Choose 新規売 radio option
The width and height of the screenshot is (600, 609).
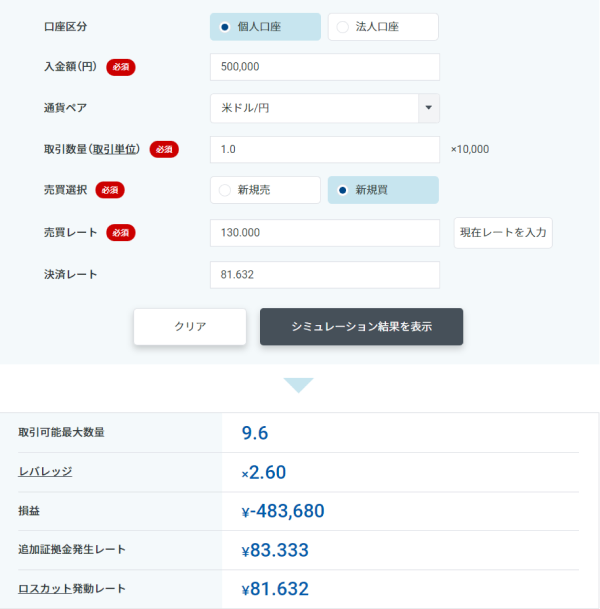pos(265,190)
